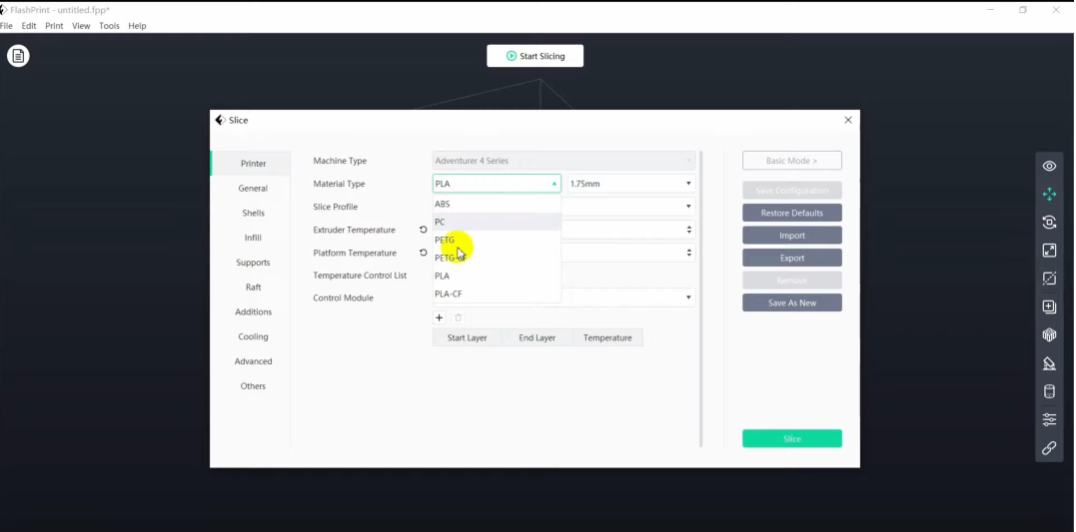Select the Move tool with four arrows
Viewport: 1076px width, 532px height.
tap(1049, 194)
